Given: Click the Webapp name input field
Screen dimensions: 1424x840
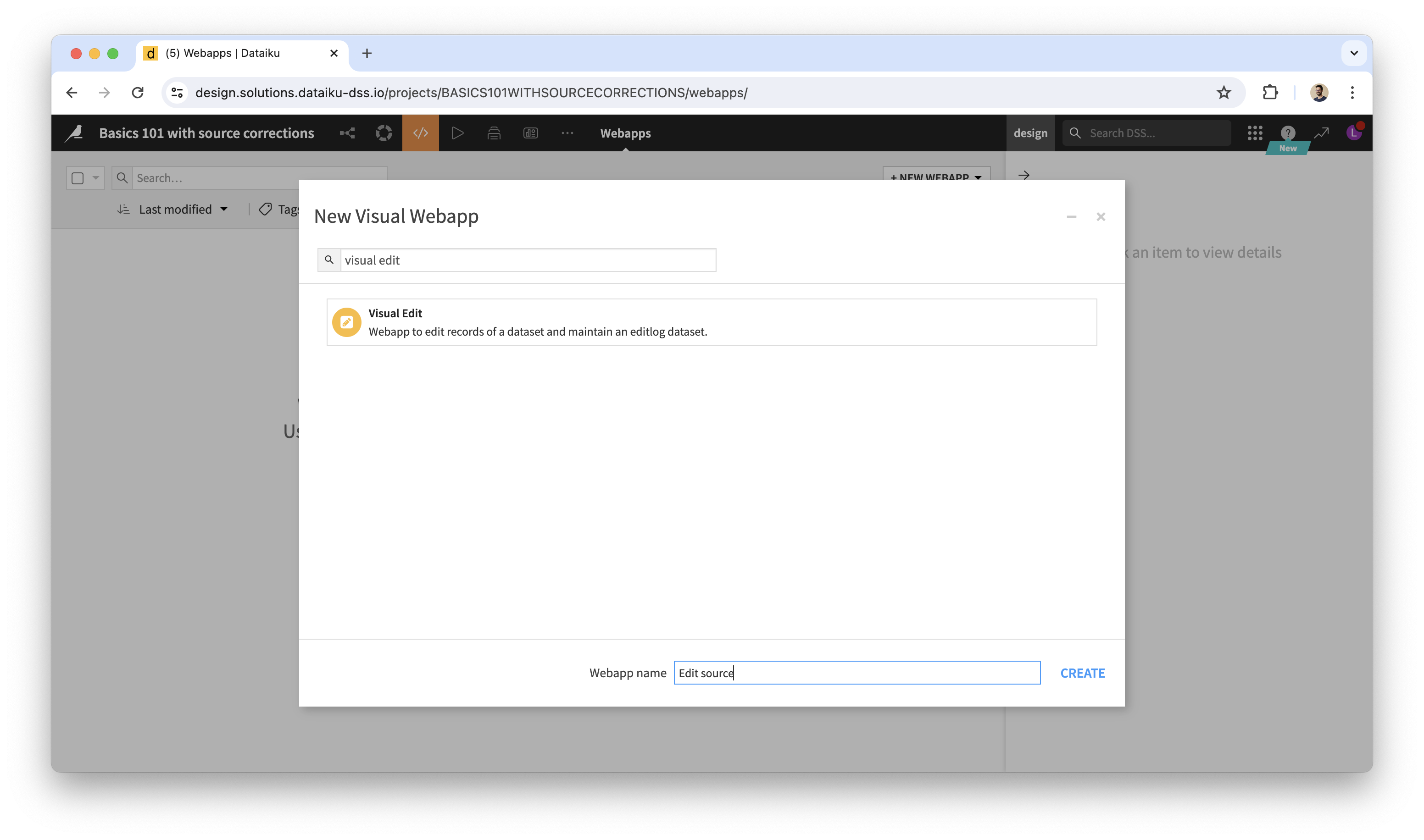Looking at the screenshot, I should [x=856, y=673].
